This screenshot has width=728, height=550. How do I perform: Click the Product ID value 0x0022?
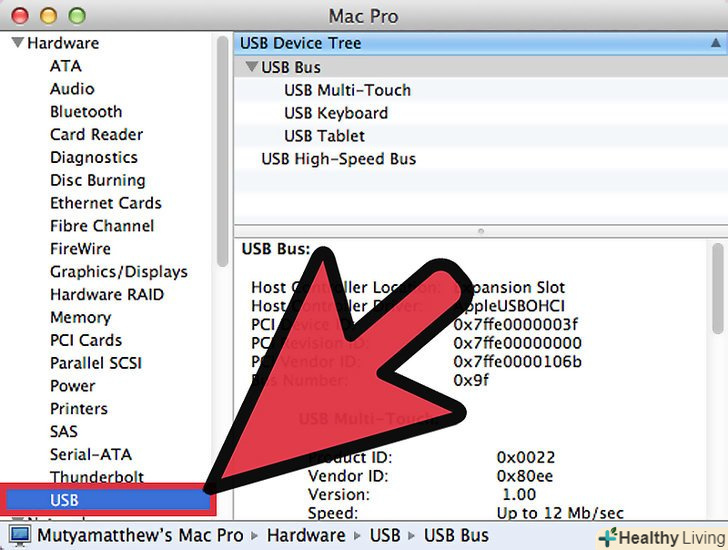point(526,458)
